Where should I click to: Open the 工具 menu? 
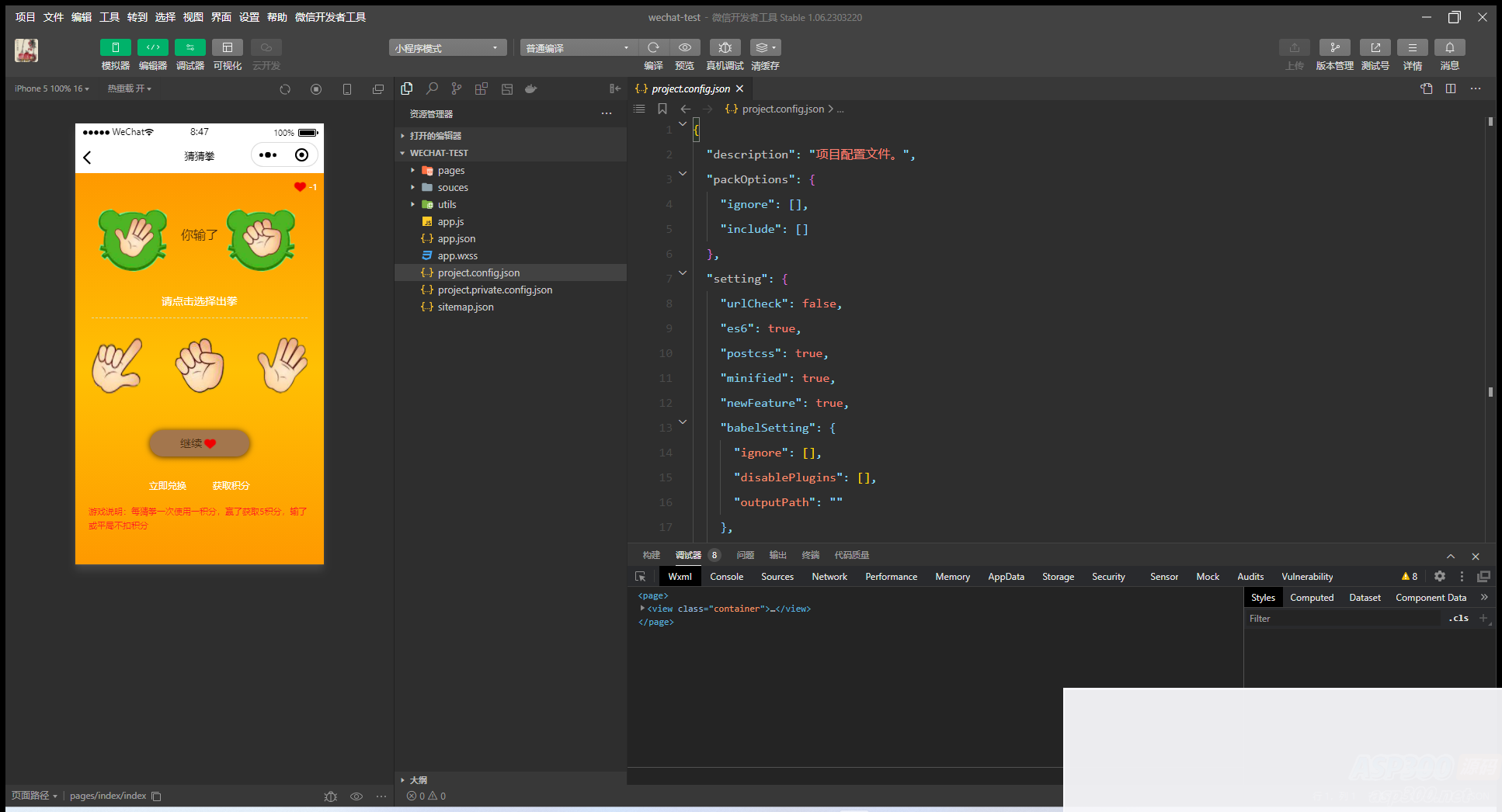[x=110, y=17]
